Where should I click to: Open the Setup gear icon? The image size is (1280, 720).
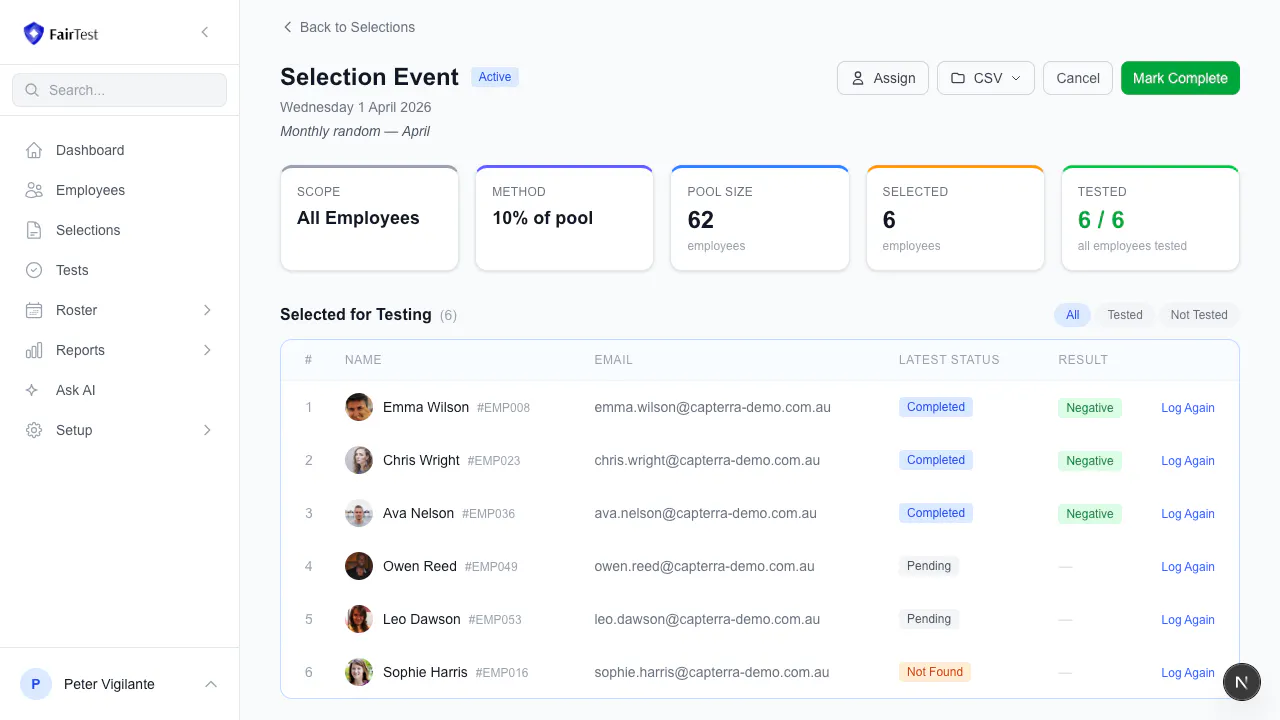click(x=34, y=430)
